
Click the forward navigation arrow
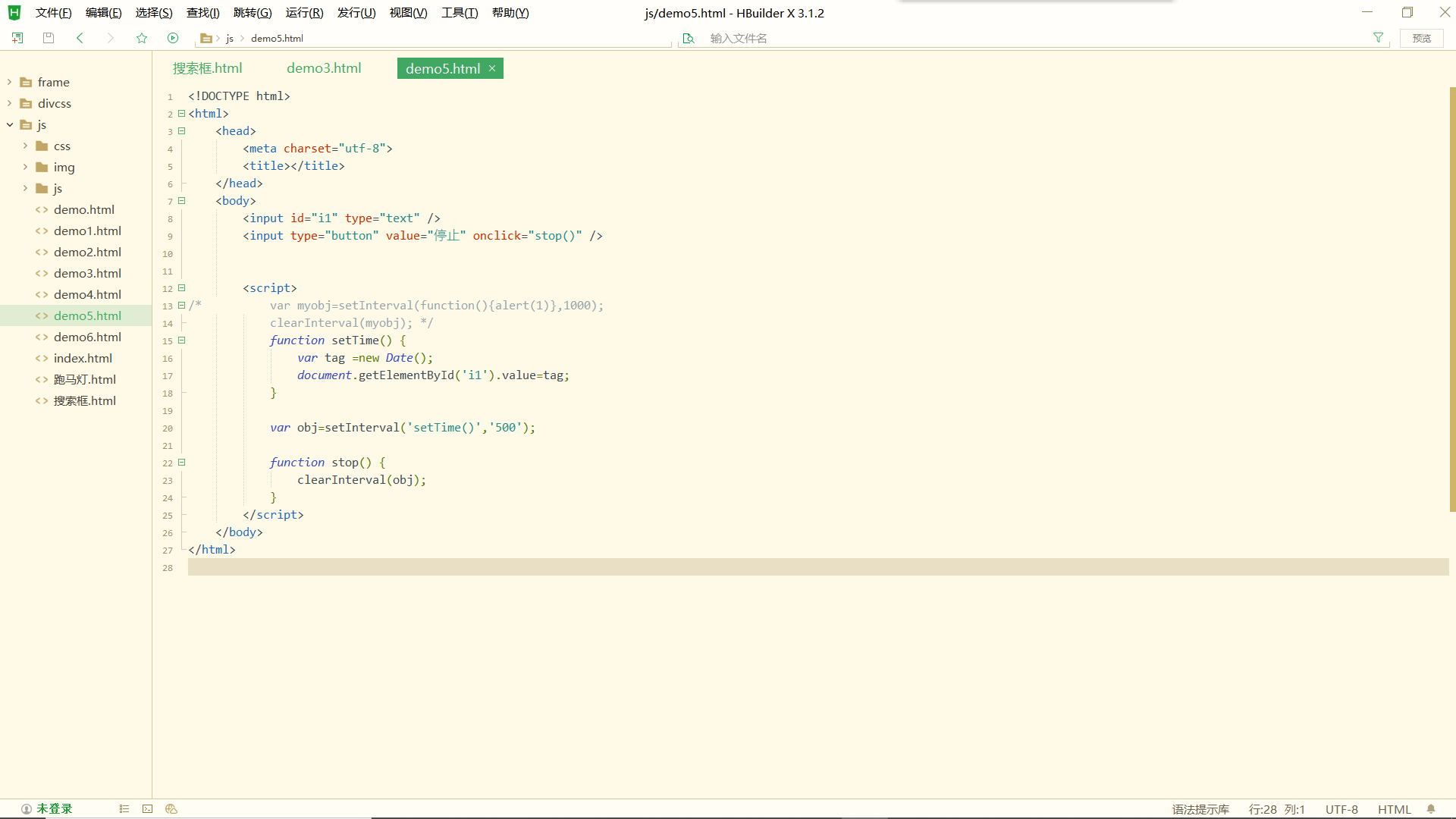(x=110, y=38)
